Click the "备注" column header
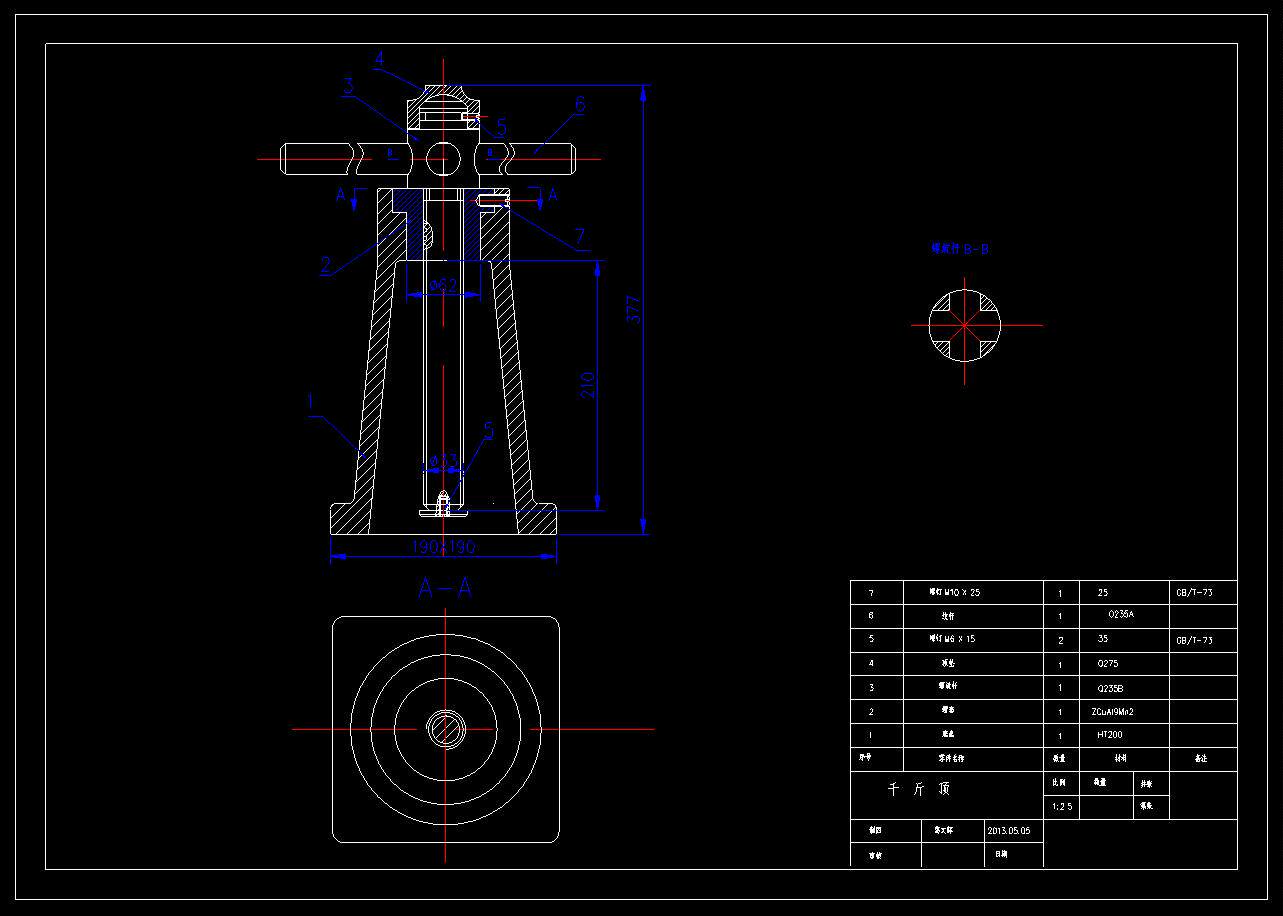Screen dimensions: 1283x916 1201,759
